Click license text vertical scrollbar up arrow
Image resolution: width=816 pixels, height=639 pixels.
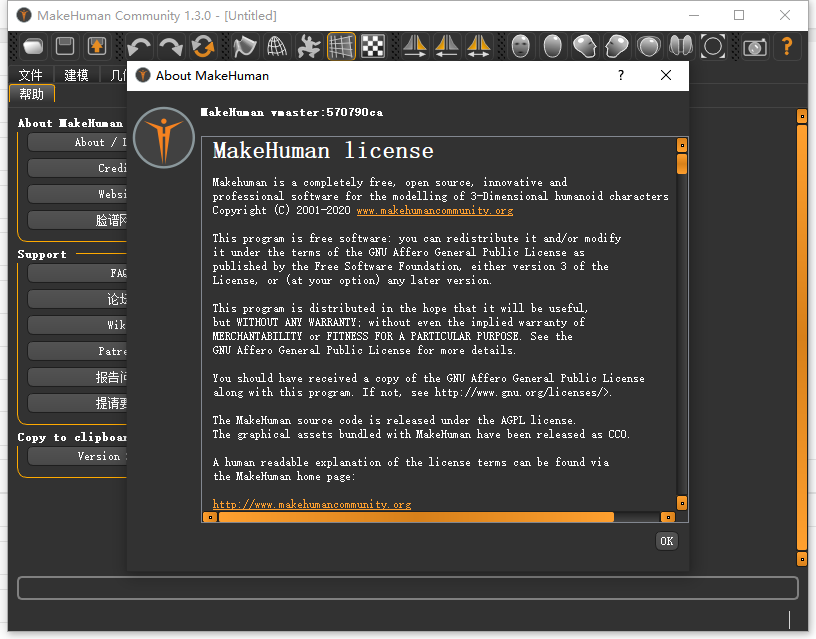coord(682,145)
